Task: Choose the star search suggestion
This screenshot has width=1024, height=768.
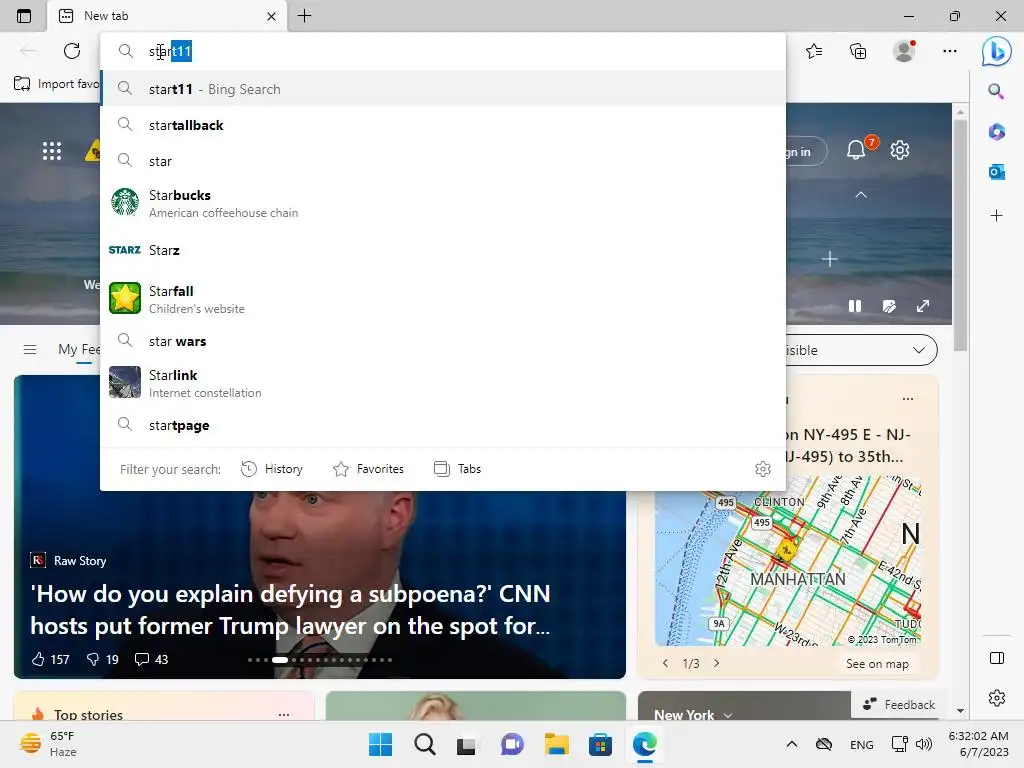Action: click(443, 161)
